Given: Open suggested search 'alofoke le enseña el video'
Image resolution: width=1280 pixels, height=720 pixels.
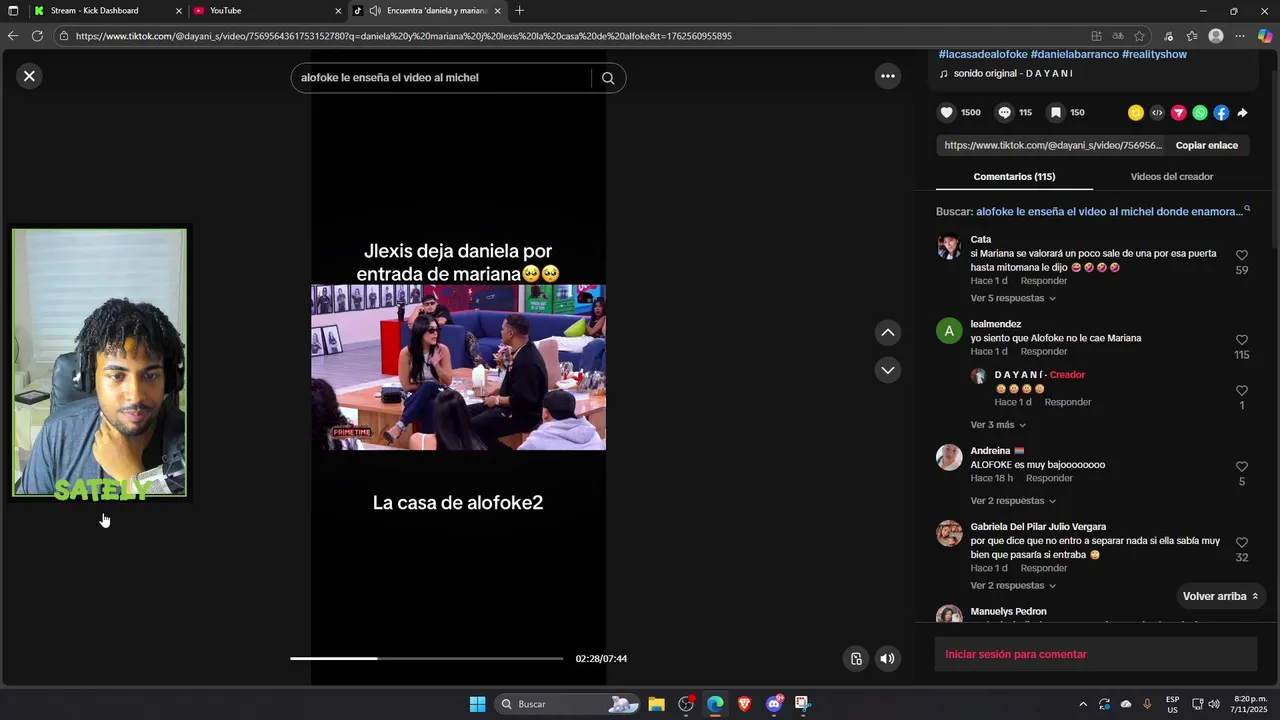Looking at the screenshot, I should click(1109, 212).
